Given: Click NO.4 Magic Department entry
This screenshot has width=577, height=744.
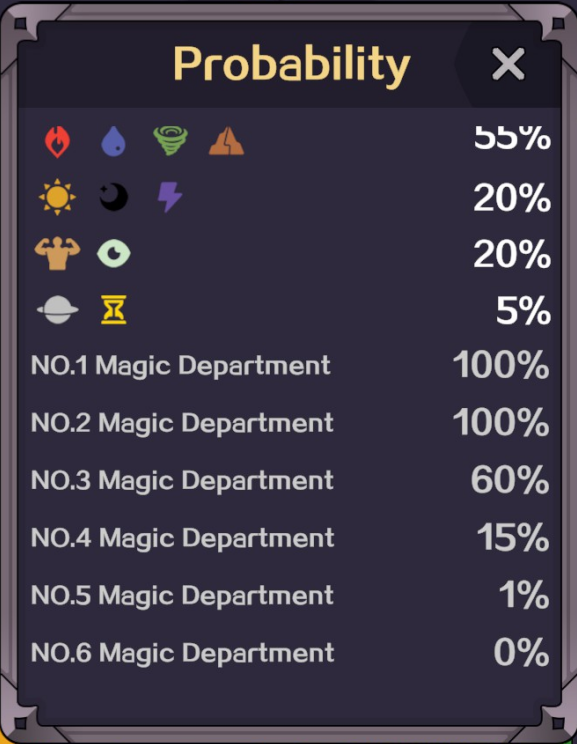Looking at the screenshot, I should (289, 538).
